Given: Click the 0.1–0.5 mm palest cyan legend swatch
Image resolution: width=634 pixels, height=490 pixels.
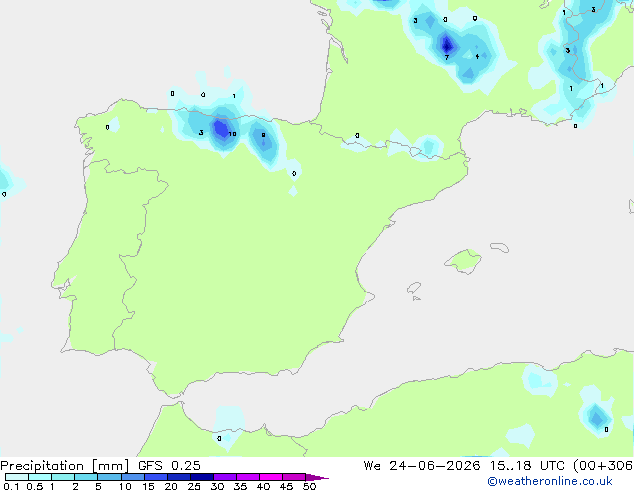Looking at the screenshot, I should point(17,477).
